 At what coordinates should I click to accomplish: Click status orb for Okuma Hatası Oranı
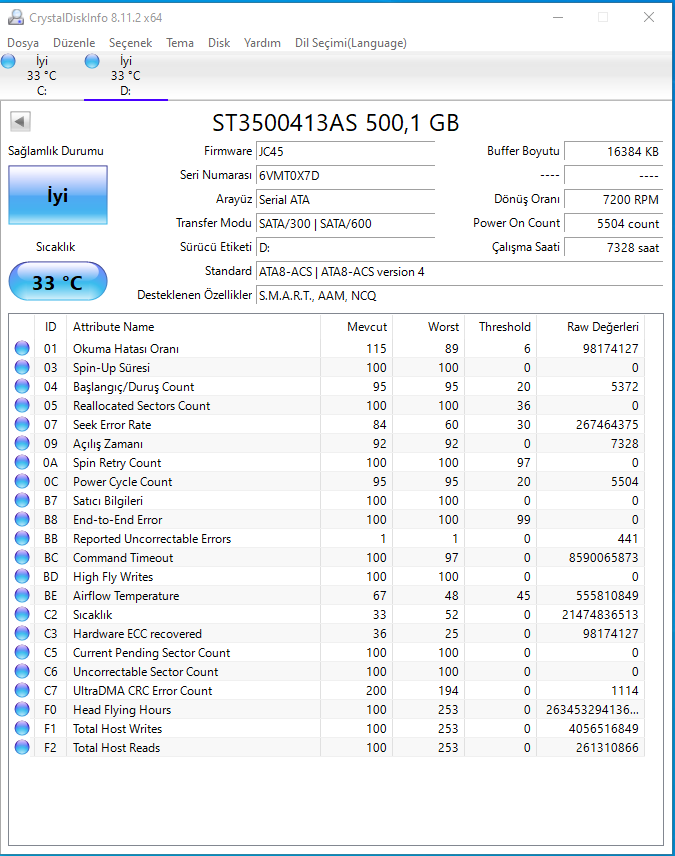tap(22, 348)
